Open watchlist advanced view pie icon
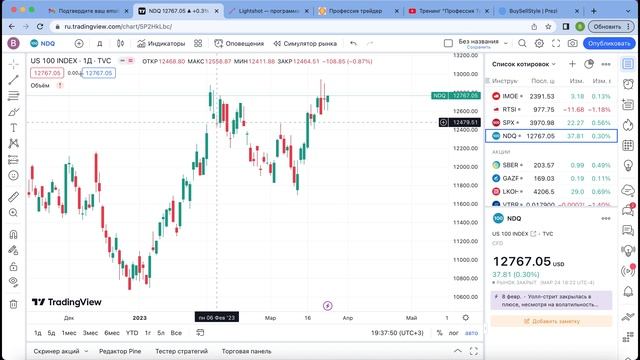 [589, 64]
